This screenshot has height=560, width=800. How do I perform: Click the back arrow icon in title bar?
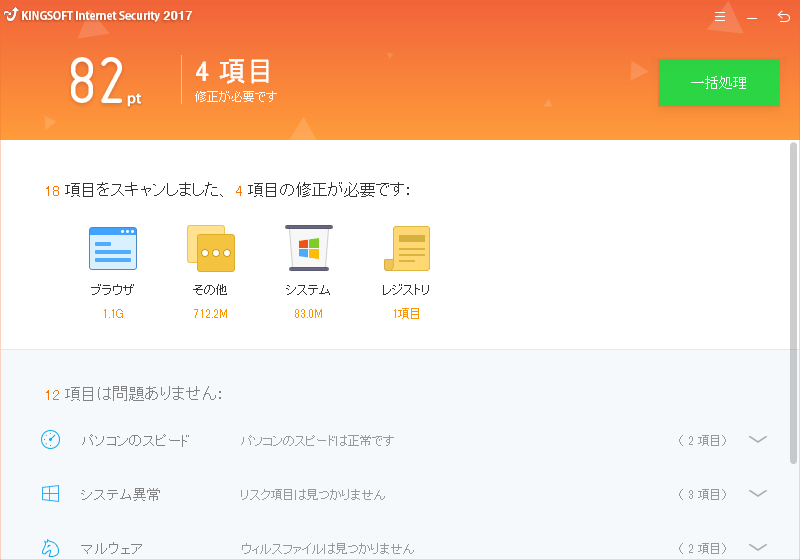pyautogui.click(x=783, y=17)
